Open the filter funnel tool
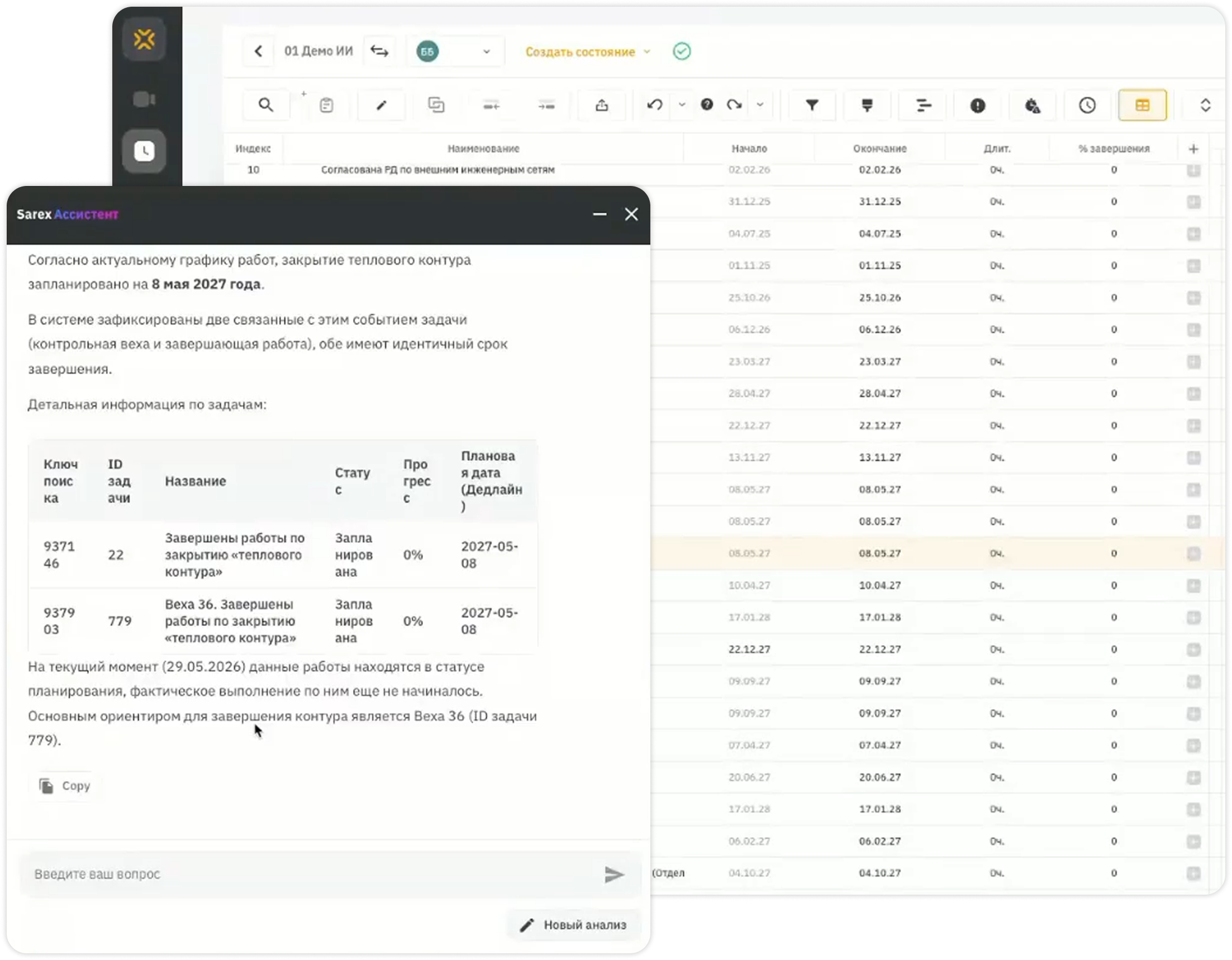 [812, 105]
